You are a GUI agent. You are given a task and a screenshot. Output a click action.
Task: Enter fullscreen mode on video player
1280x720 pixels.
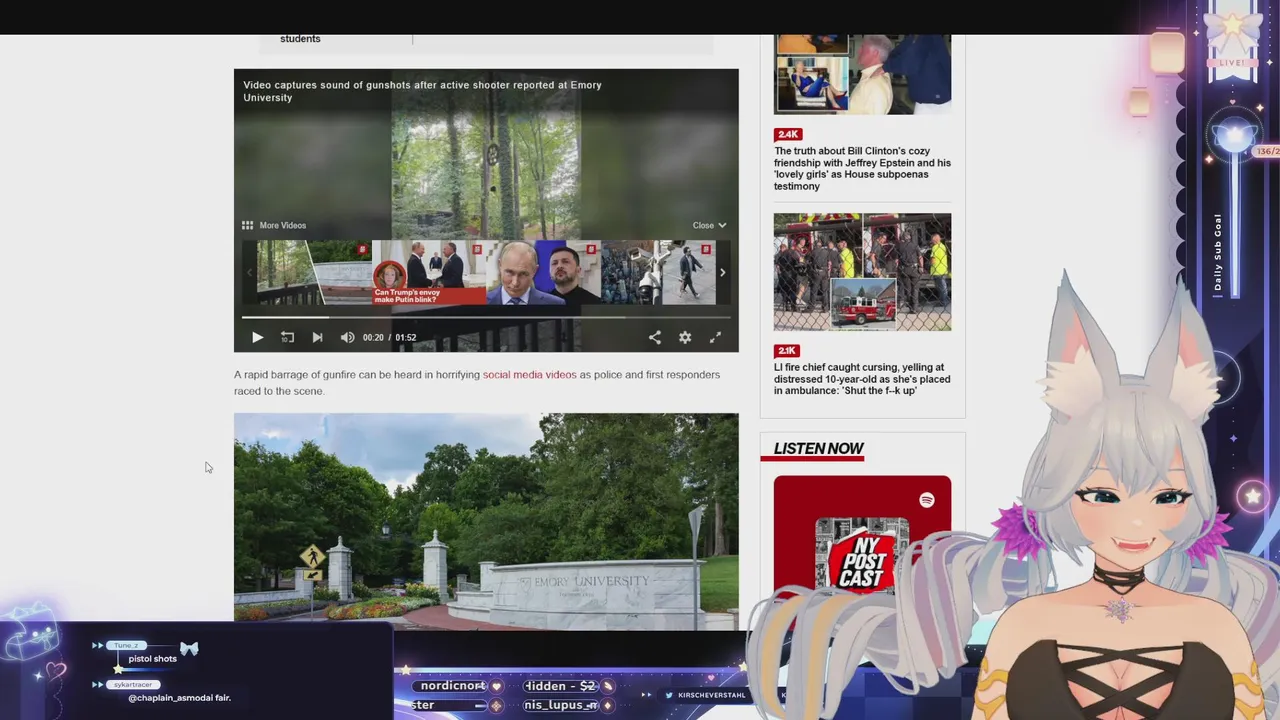(715, 338)
